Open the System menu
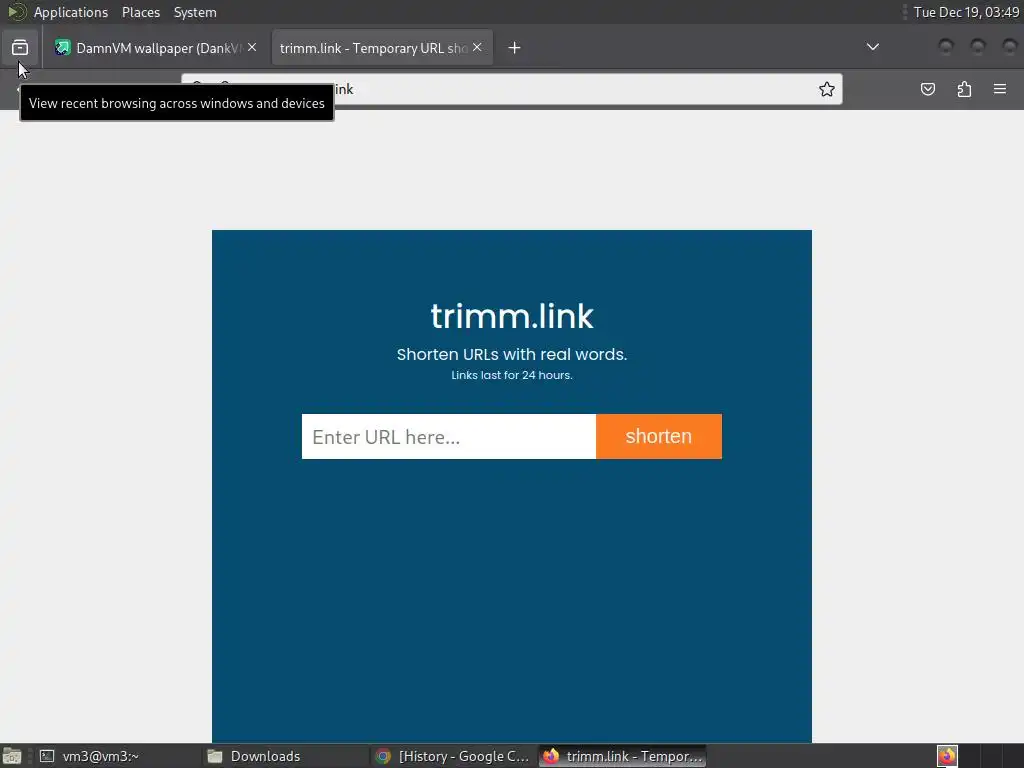The image size is (1024, 768). (195, 12)
